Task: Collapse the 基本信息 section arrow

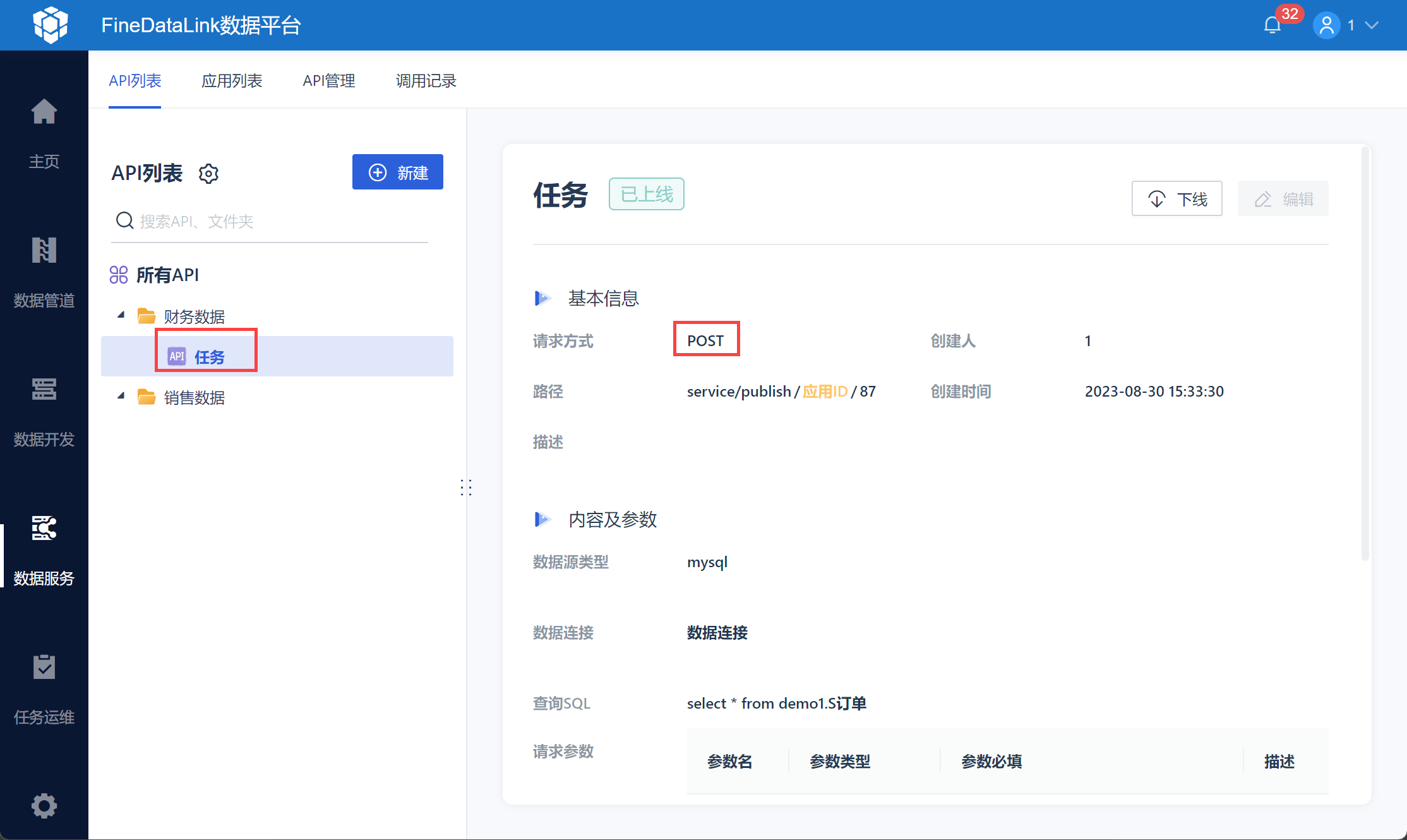Action: 542,297
